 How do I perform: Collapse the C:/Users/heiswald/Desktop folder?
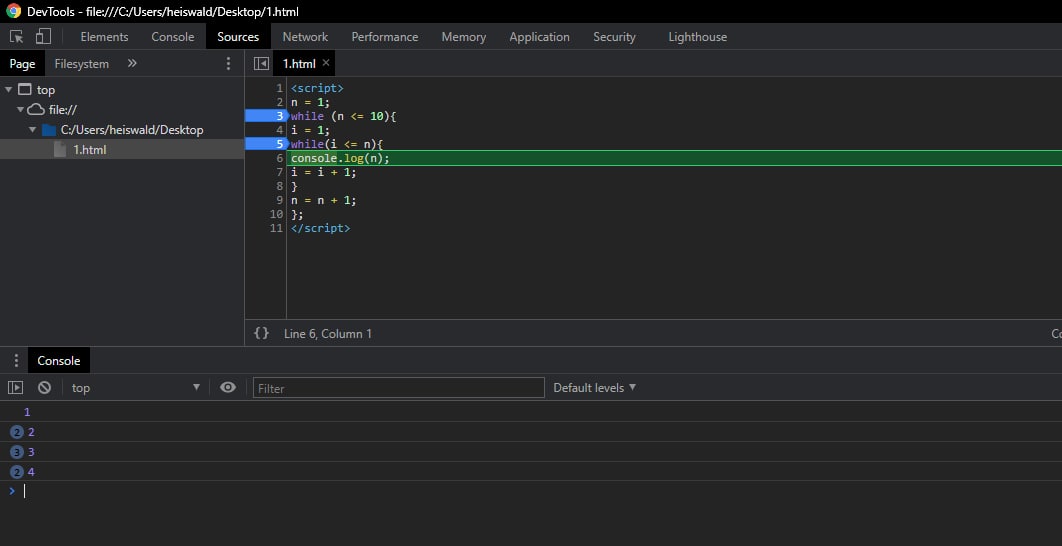pyautogui.click(x=33, y=129)
